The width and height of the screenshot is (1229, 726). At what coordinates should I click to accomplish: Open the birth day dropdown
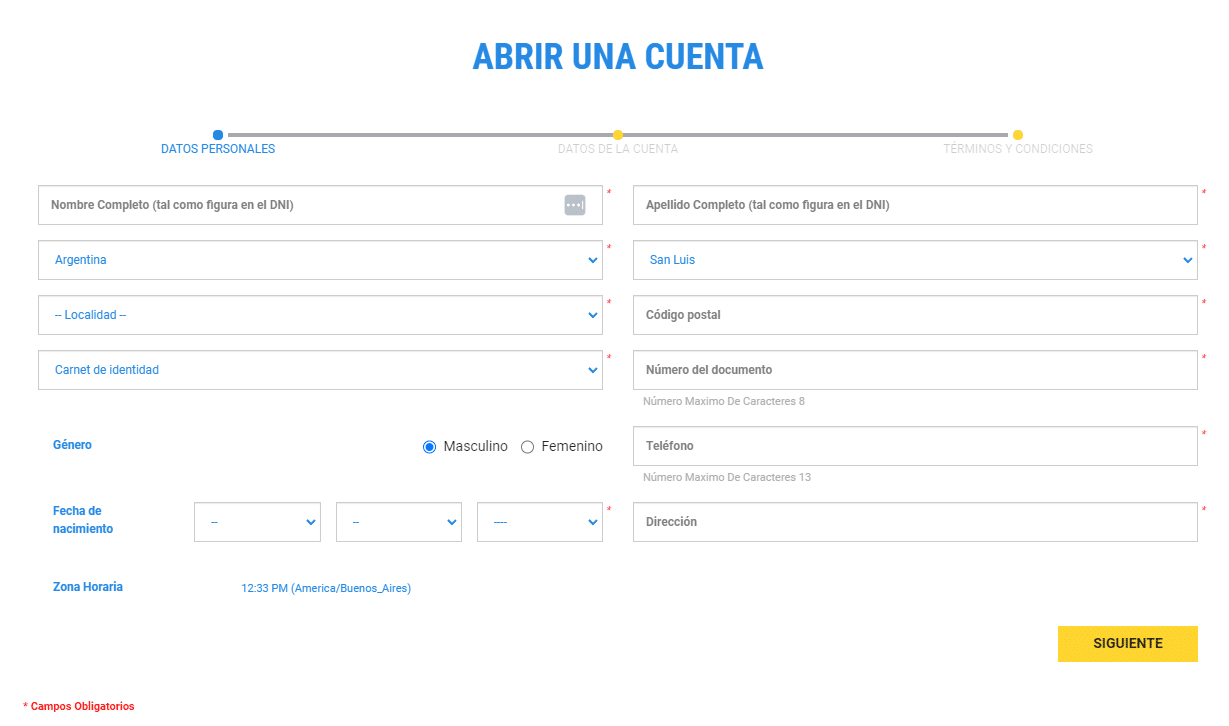pos(257,521)
